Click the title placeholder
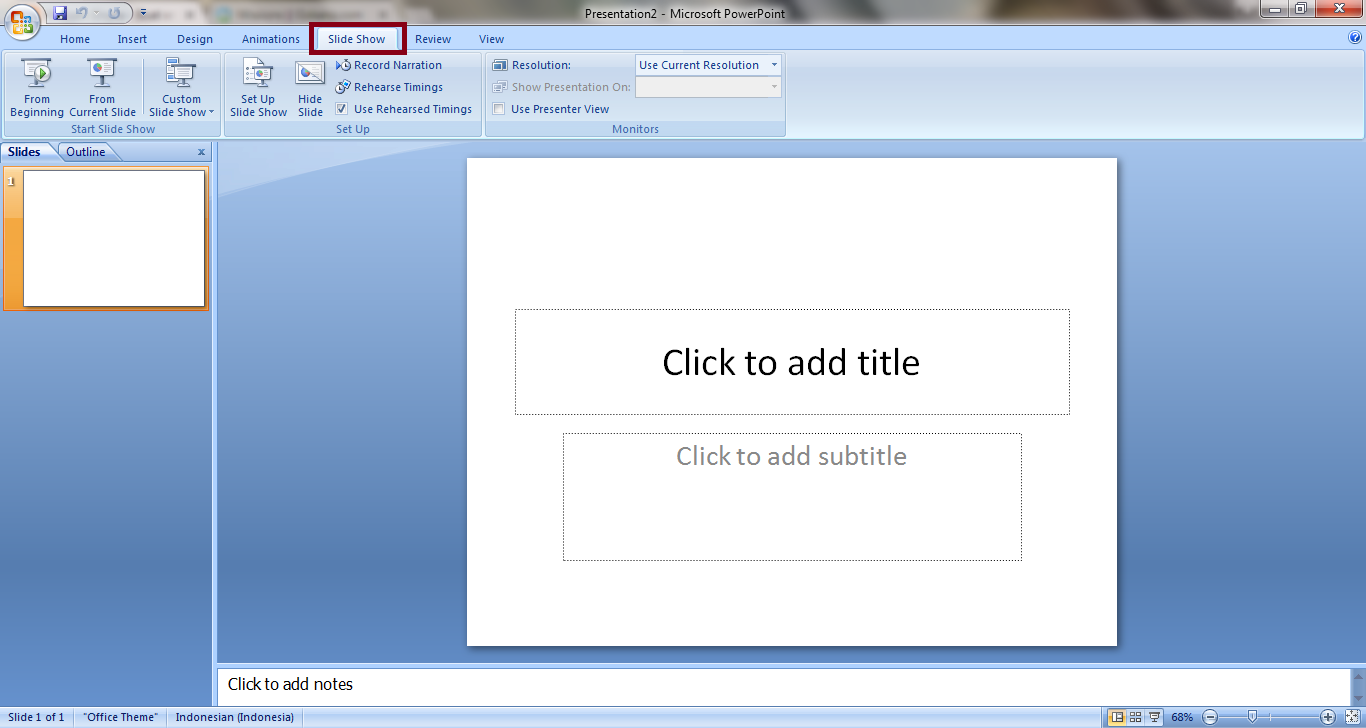This screenshot has width=1366, height=728. point(792,362)
